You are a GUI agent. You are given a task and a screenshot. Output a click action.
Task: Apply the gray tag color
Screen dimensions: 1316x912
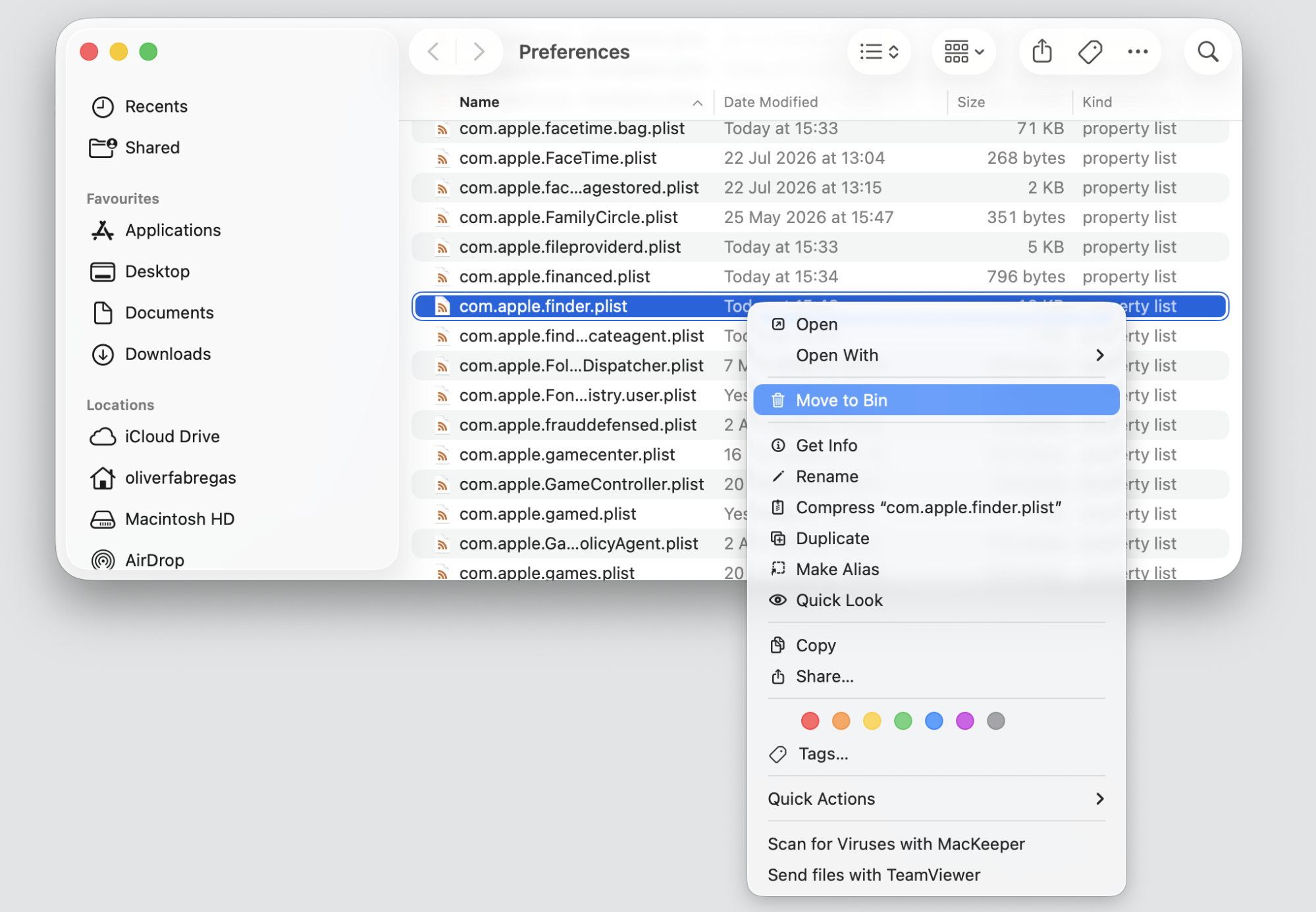coord(995,721)
